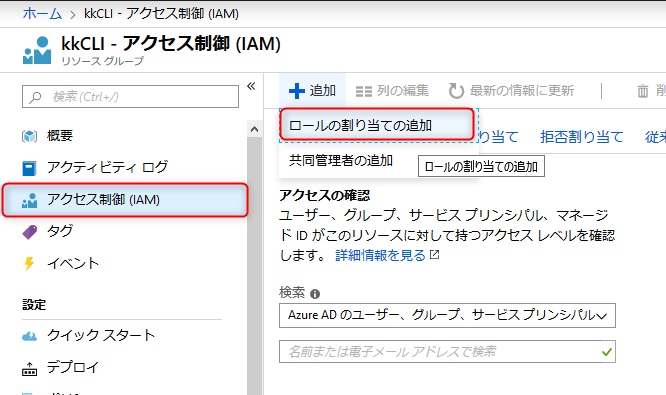Click the アクセスの確認 heading

coord(325,195)
